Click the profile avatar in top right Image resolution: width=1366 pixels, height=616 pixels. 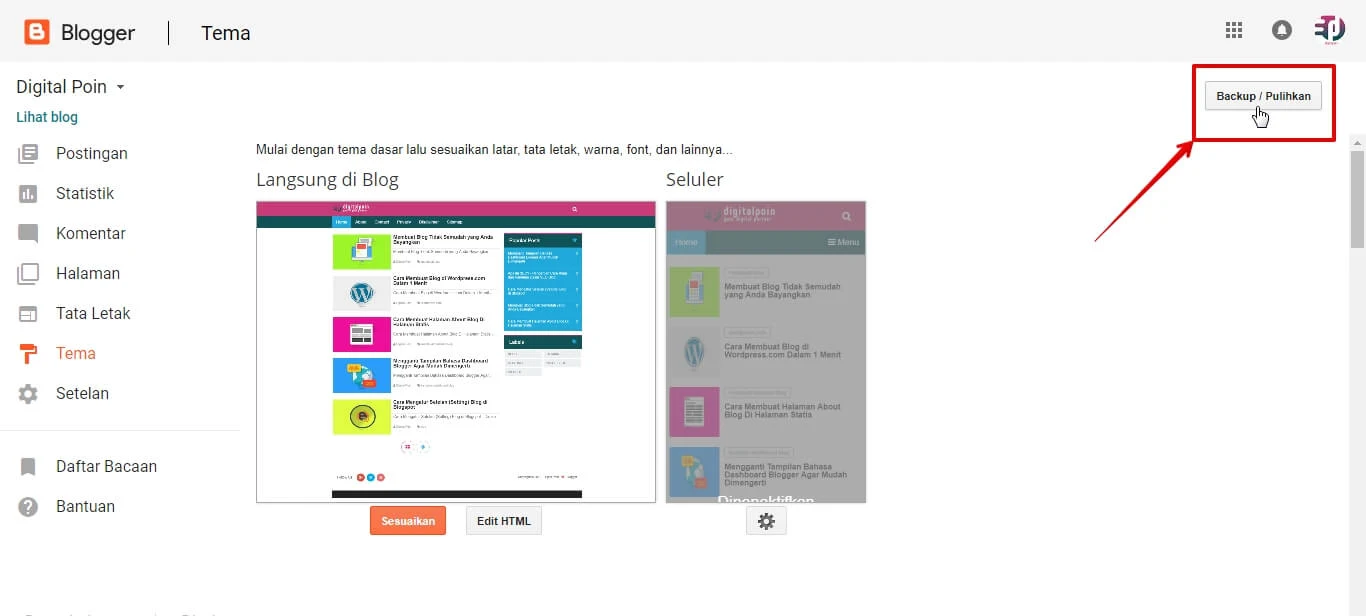point(1329,30)
